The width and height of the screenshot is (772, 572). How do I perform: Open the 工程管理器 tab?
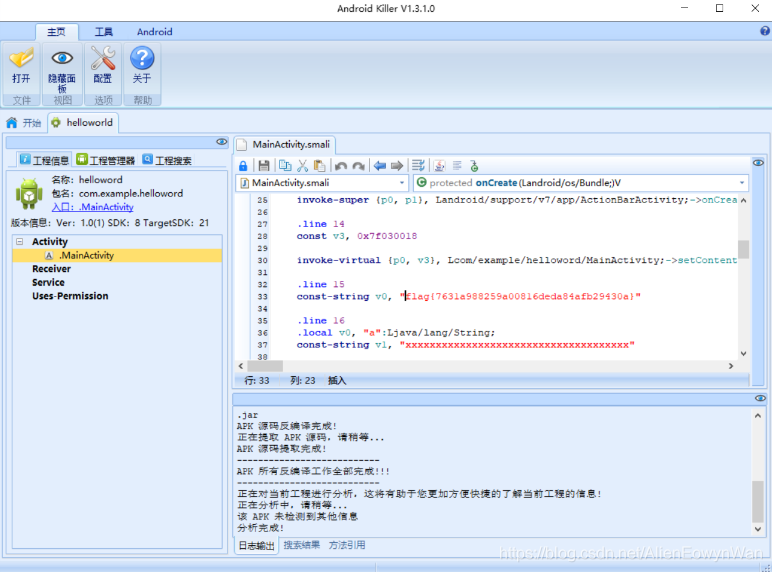[105, 160]
